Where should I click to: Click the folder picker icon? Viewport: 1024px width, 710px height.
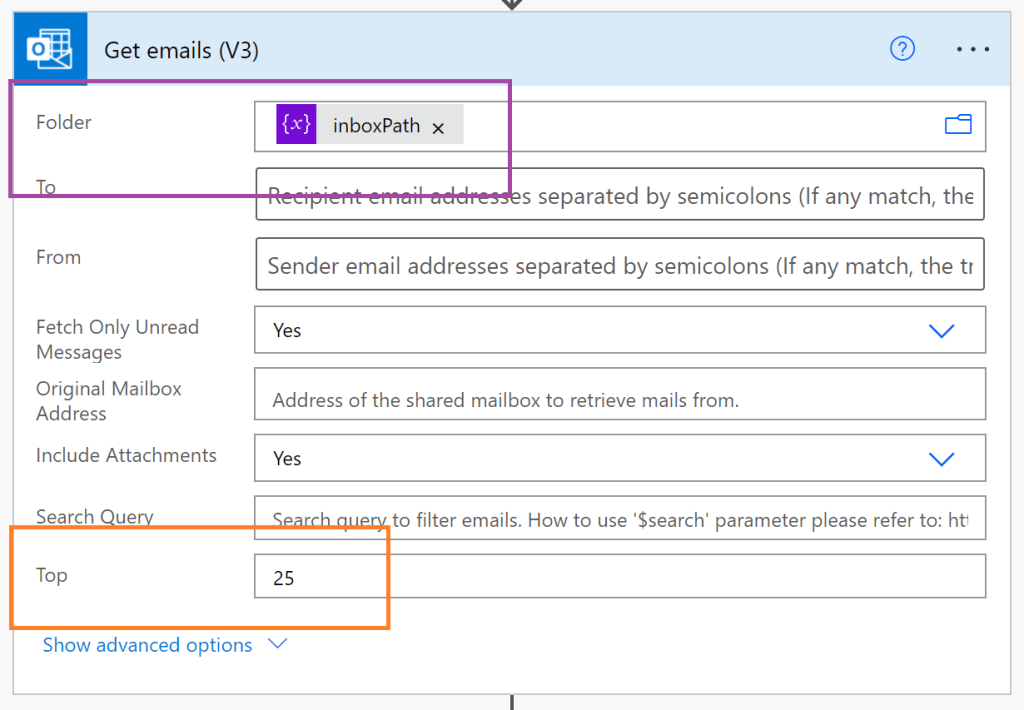coord(958,125)
